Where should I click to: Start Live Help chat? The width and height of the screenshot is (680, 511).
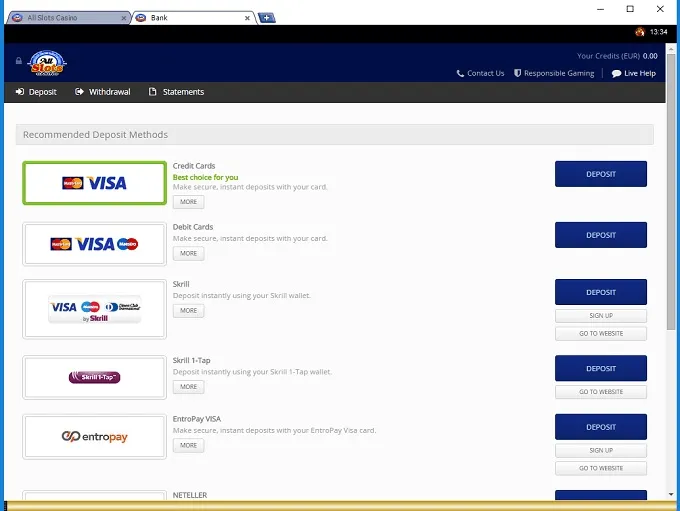click(634, 73)
